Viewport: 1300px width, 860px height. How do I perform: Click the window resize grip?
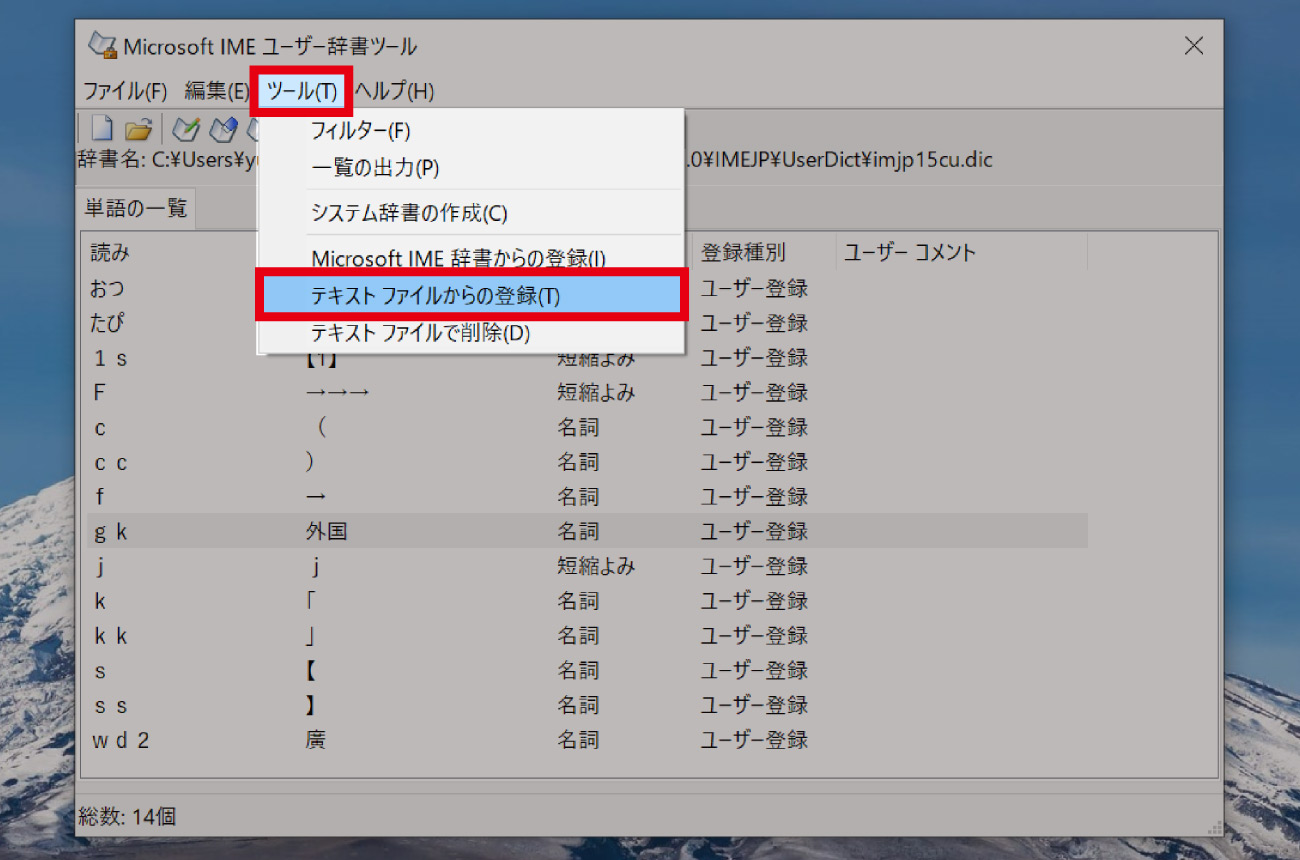pyautogui.click(x=1213, y=828)
